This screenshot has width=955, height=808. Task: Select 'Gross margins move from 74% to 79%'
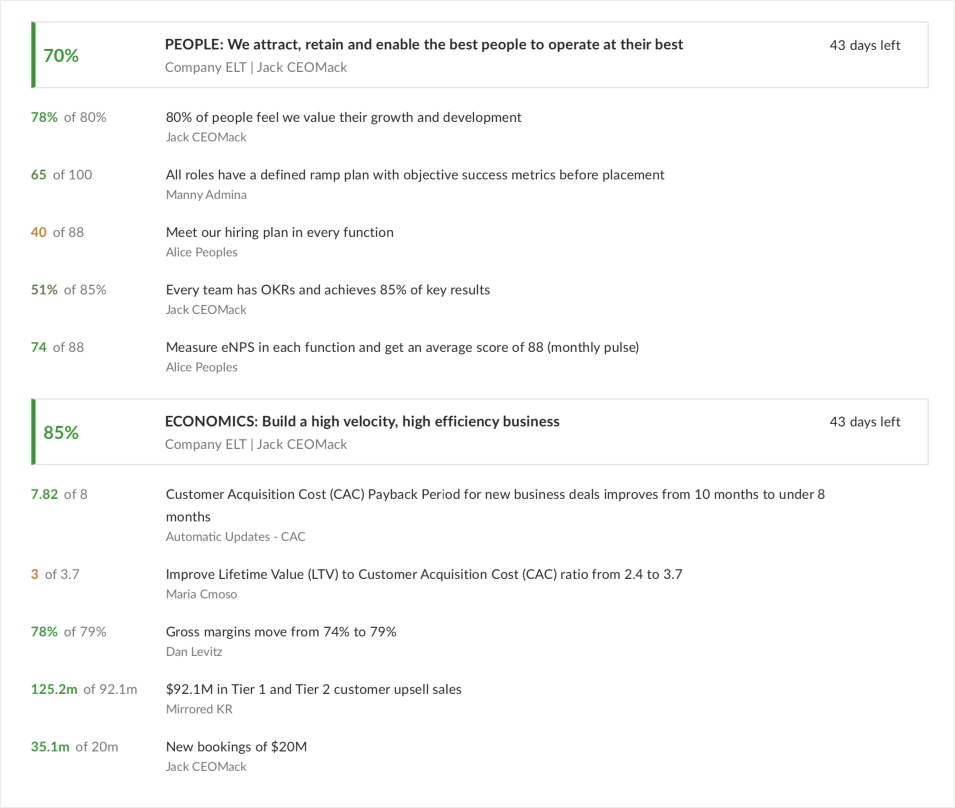pyautogui.click(x=281, y=631)
